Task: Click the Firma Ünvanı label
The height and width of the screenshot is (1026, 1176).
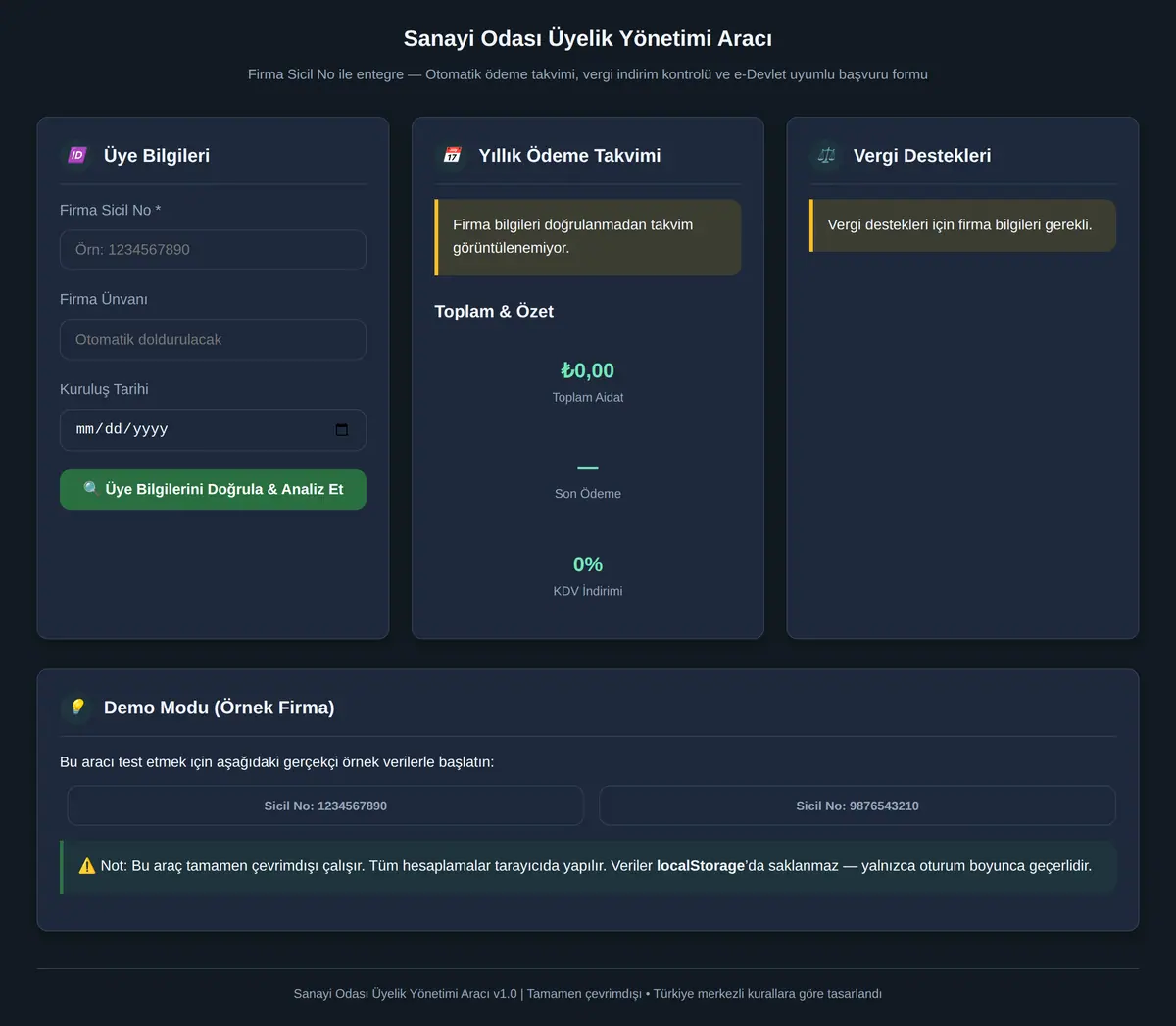Action: tap(104, 299)
